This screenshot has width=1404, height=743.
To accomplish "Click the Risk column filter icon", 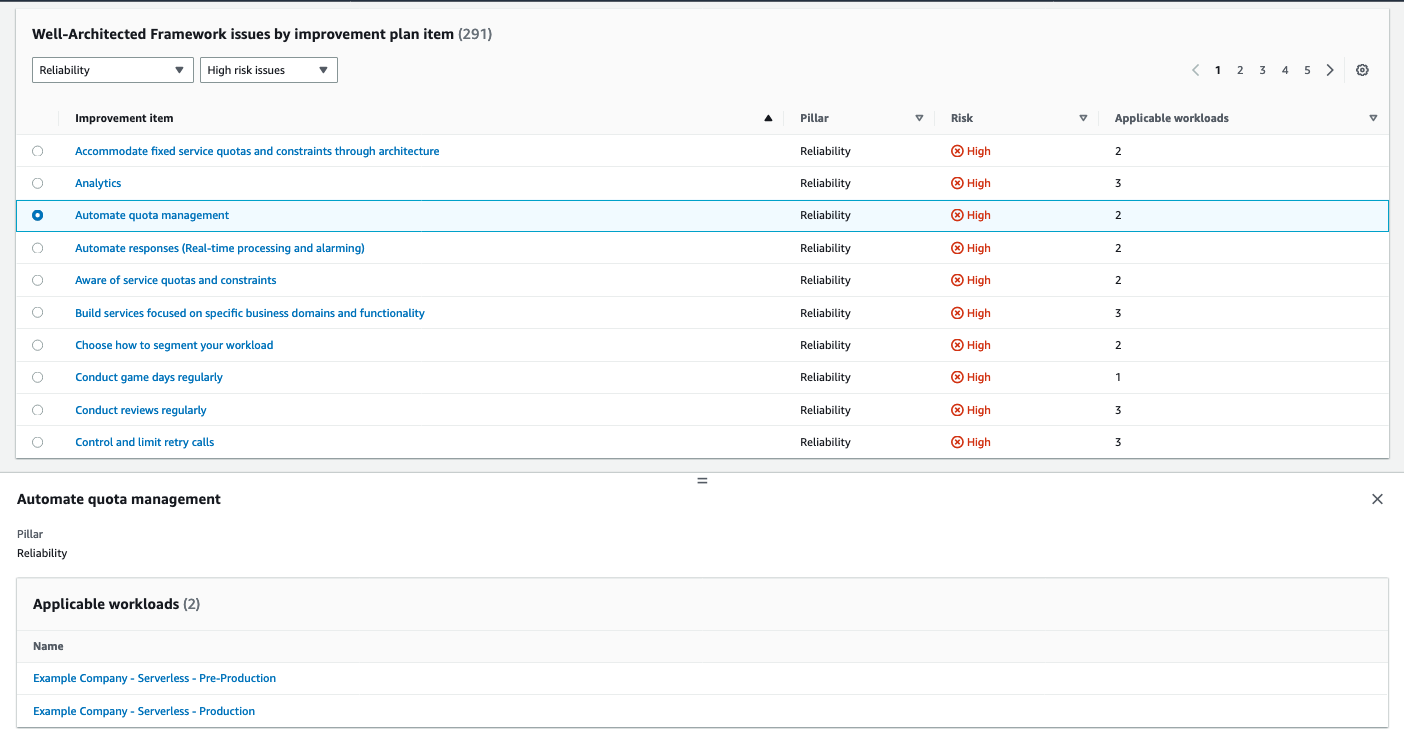I will [x=1082, y=118].
